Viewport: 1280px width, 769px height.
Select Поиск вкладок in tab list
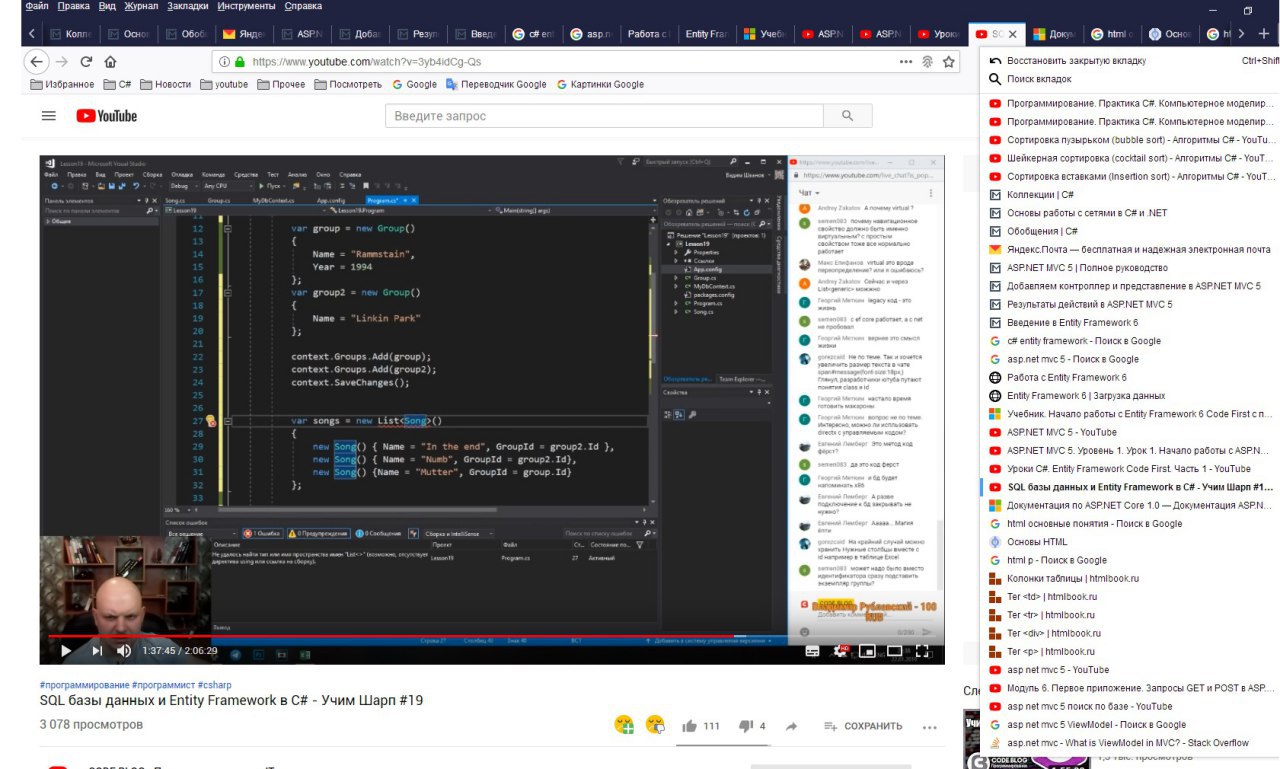tap(1130, 79)
